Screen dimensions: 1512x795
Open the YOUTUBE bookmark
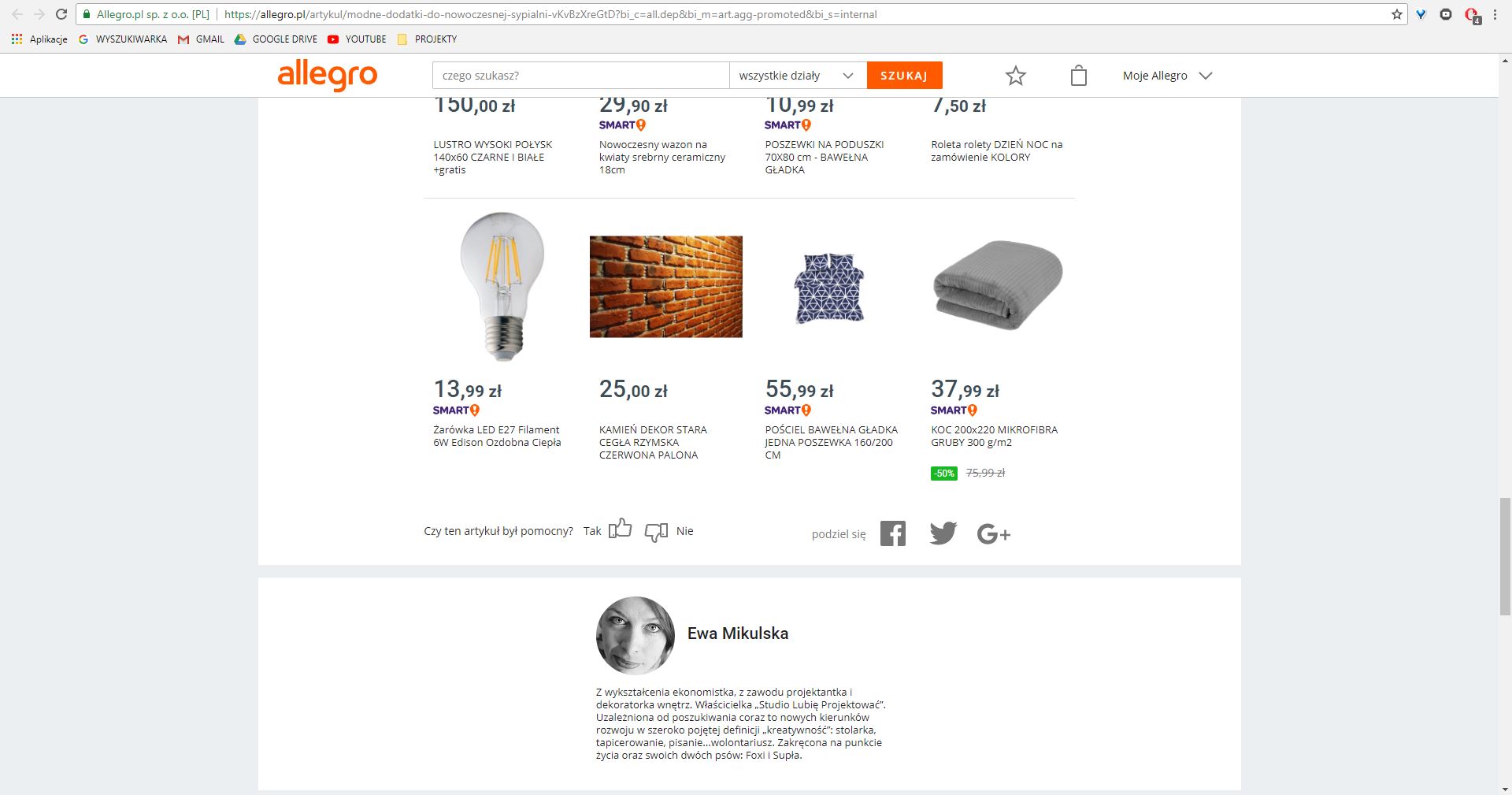coord(357,39)
